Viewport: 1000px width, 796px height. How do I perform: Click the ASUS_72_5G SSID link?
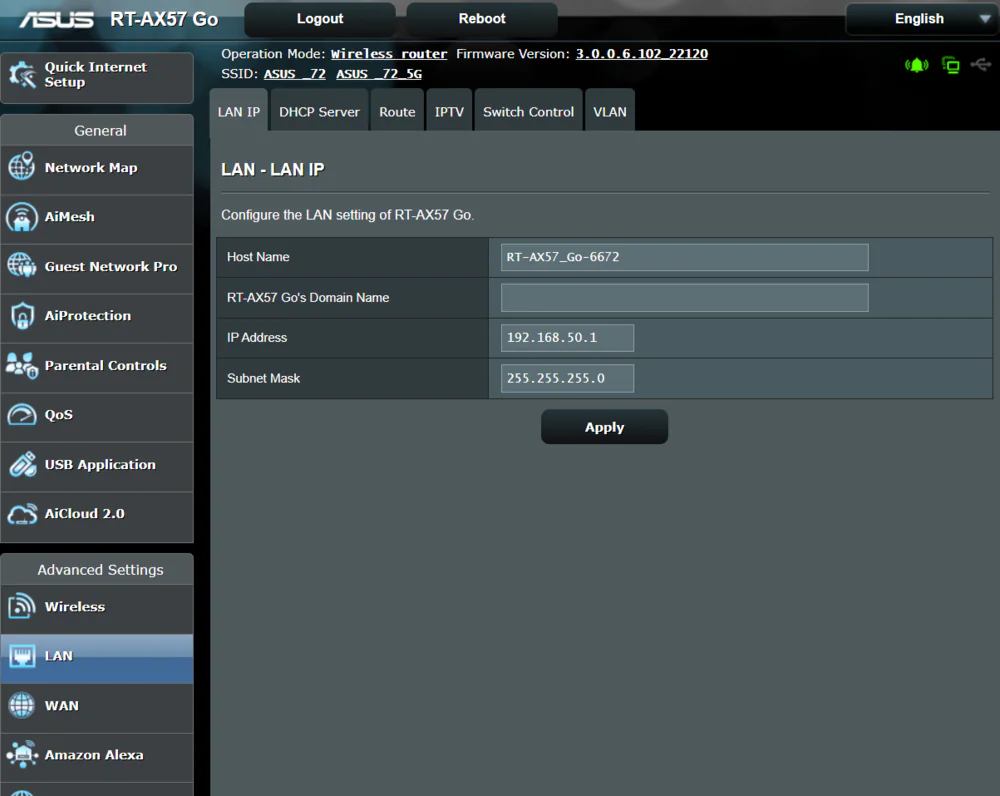point(379,74)
